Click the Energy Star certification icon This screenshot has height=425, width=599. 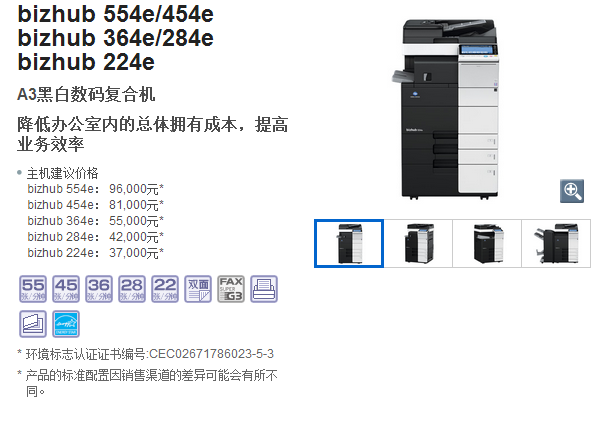tap(66, 324)
